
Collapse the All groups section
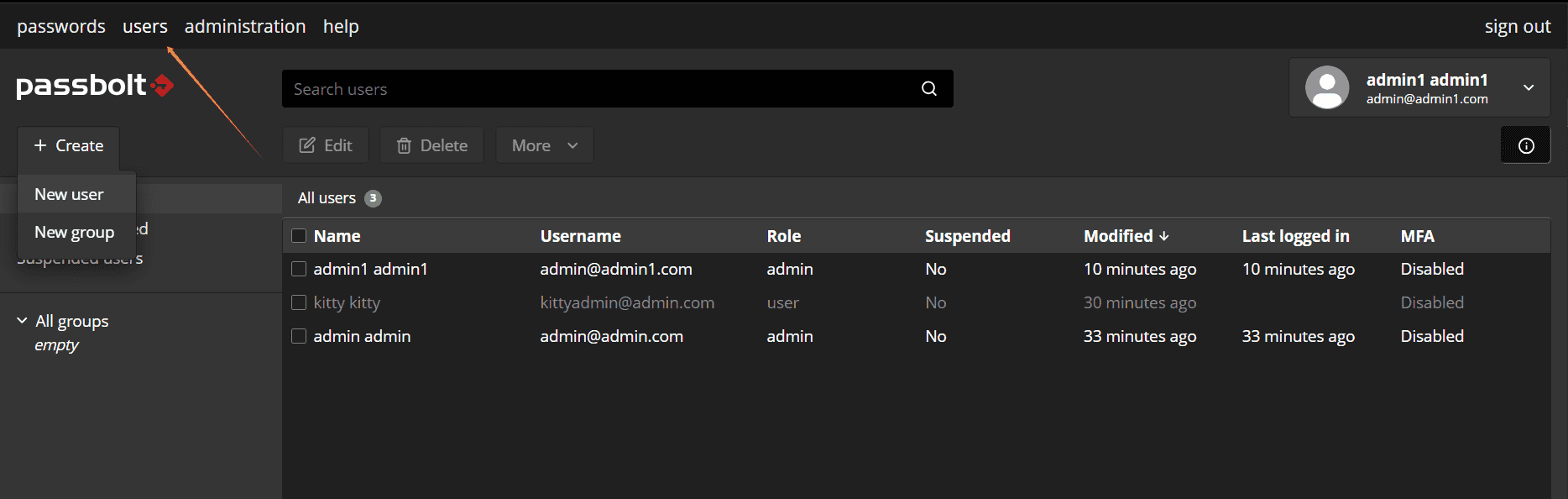(x=22, y=321)
